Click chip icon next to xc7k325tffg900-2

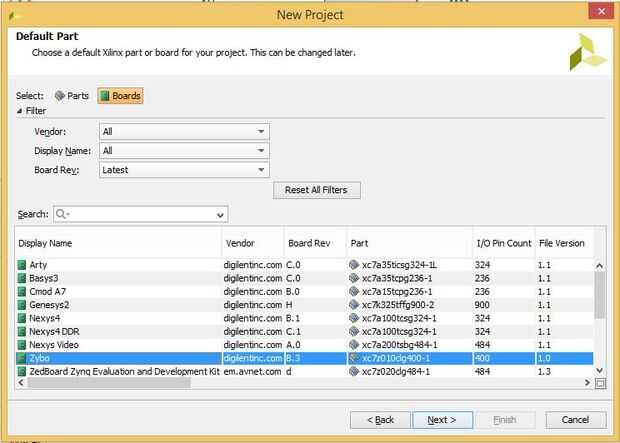354,305
